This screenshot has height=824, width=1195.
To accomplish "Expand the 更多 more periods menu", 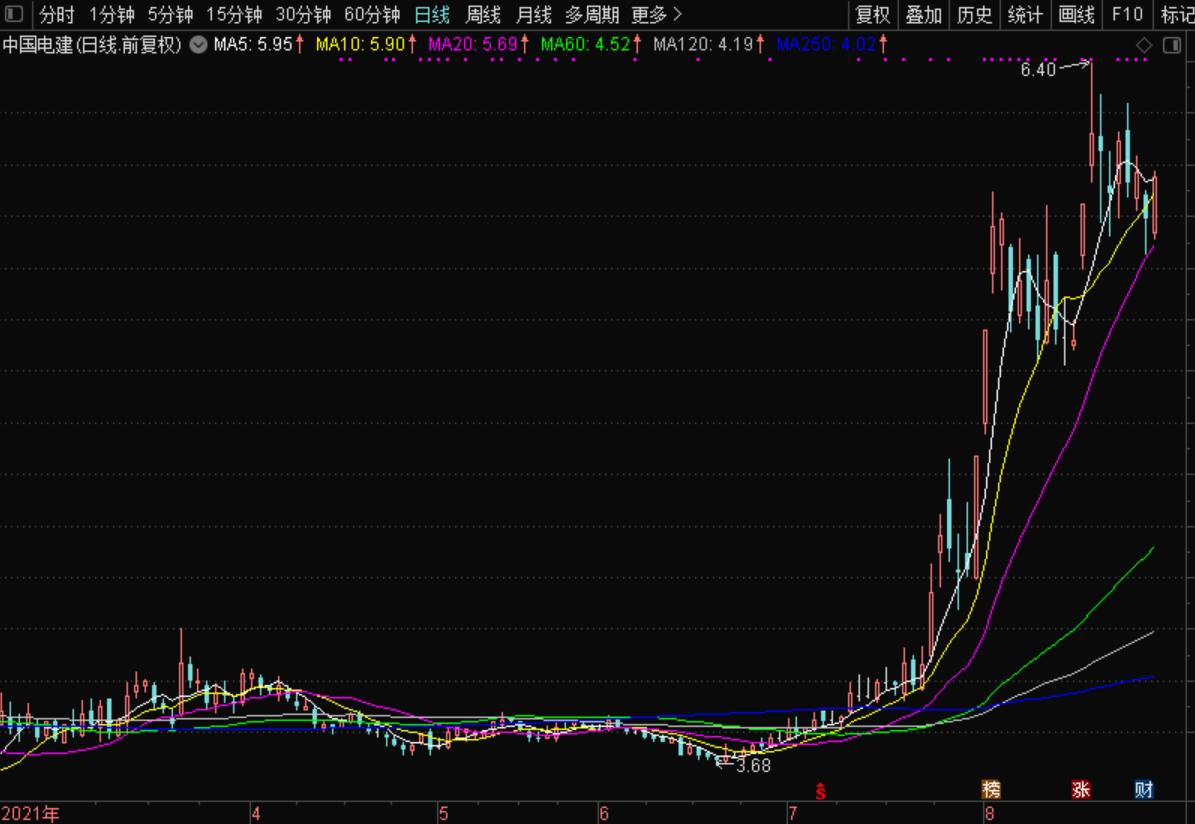I will 656,14.
